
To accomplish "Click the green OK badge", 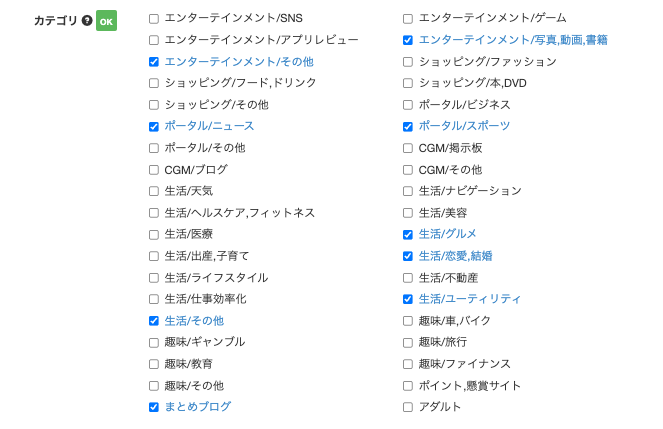I will pos(107,21).
